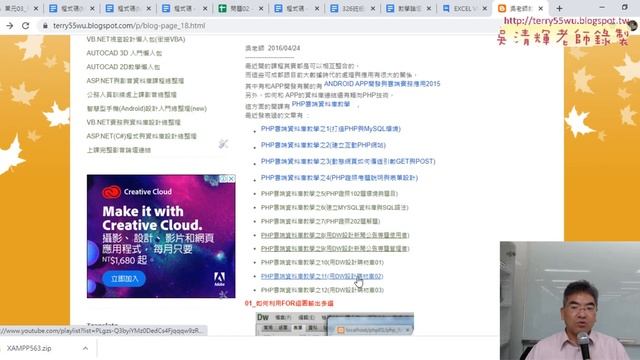Close the Creative Cloud ad

pyautogui.click(x=231, y=179)
